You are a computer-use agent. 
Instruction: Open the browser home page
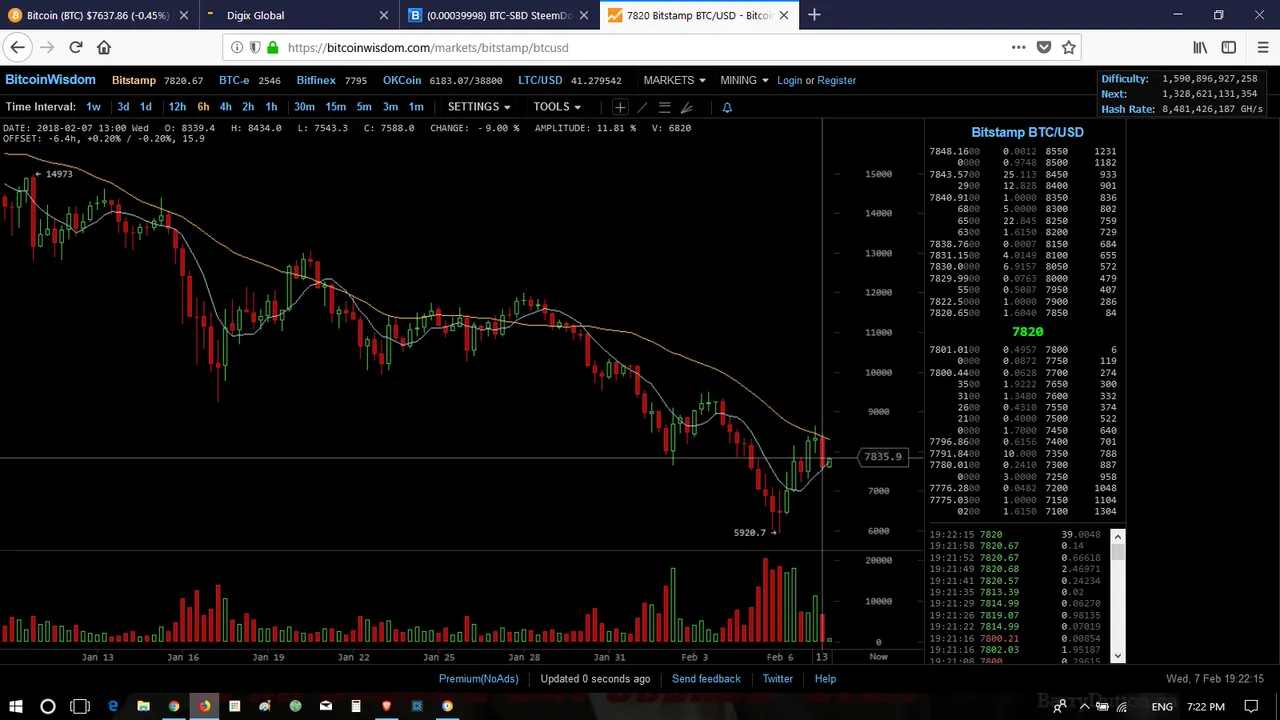point(104,47)
